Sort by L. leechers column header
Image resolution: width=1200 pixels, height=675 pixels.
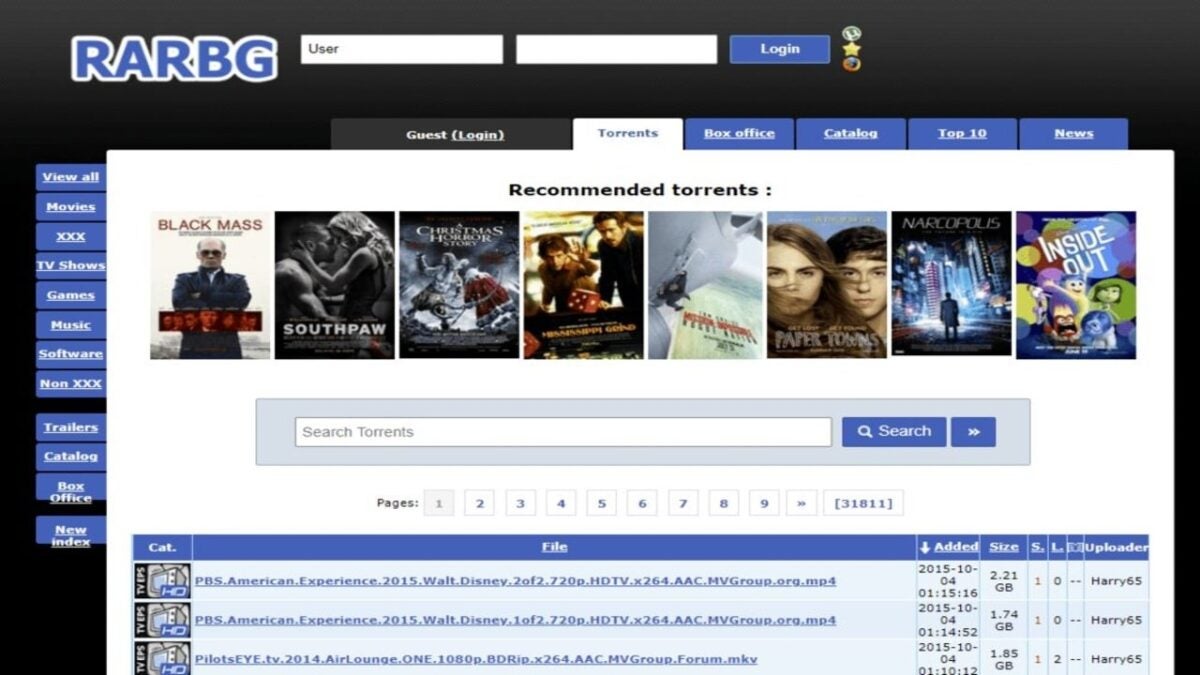click(1057, 547)
